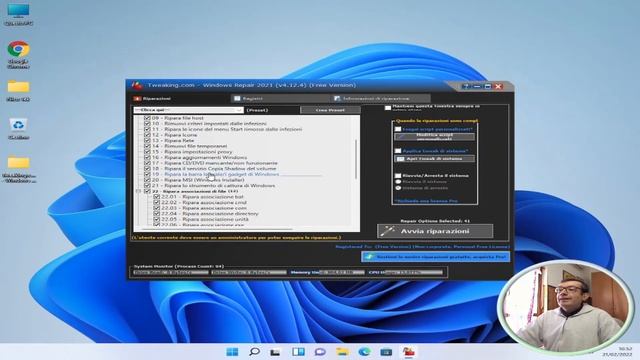Click Modifica script personalizzati button
This screenshot has width=640, height=360.
point(434,137)
